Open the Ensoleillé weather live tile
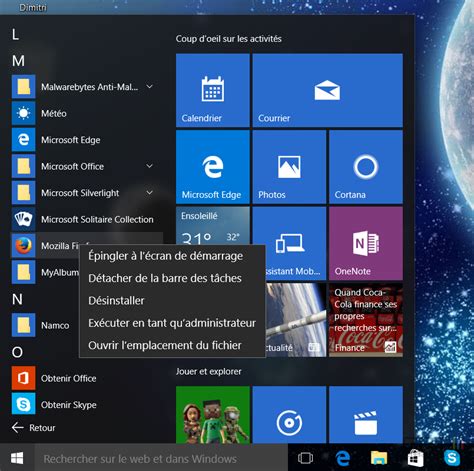 tap(213, 225)
